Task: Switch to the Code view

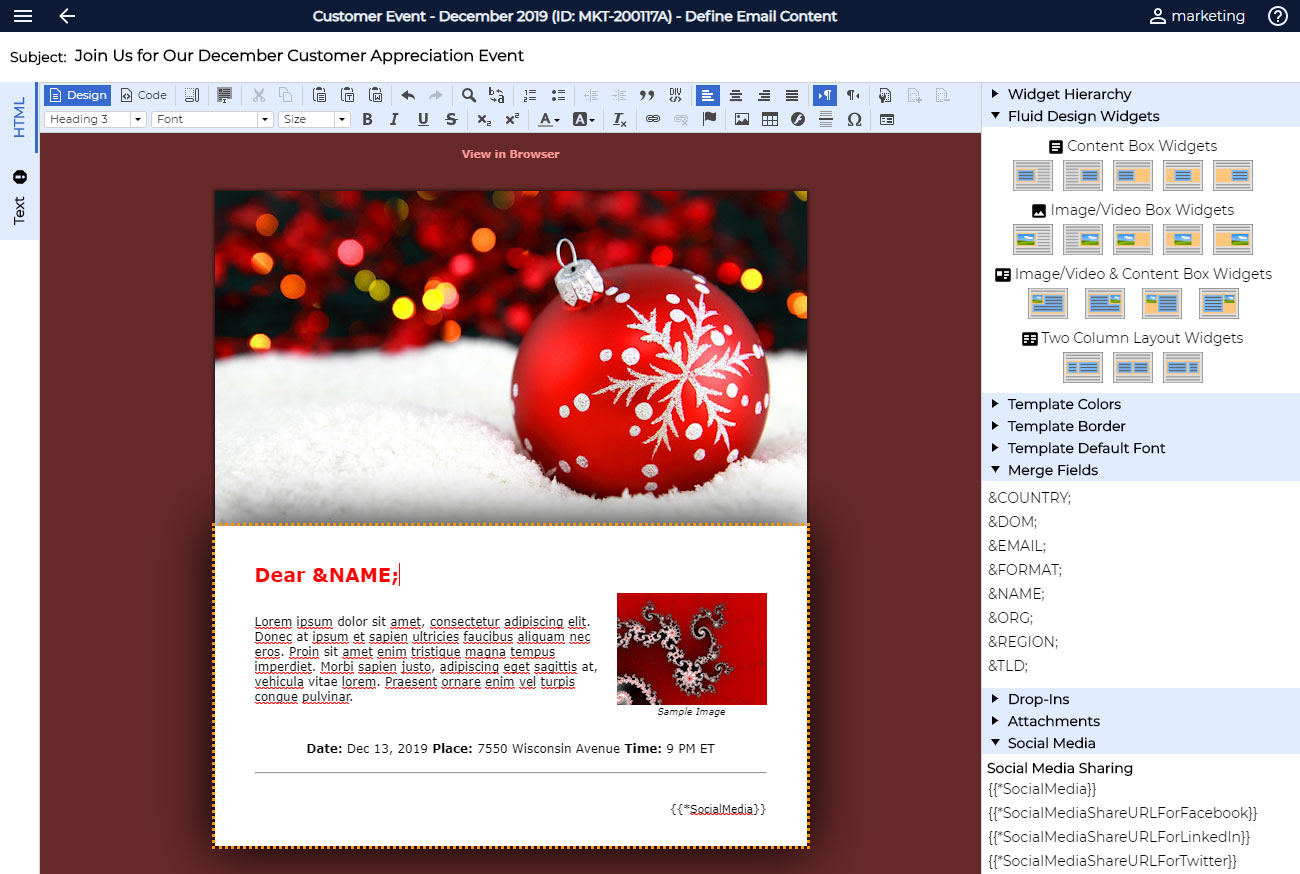Action: click(x=143, y=95)
